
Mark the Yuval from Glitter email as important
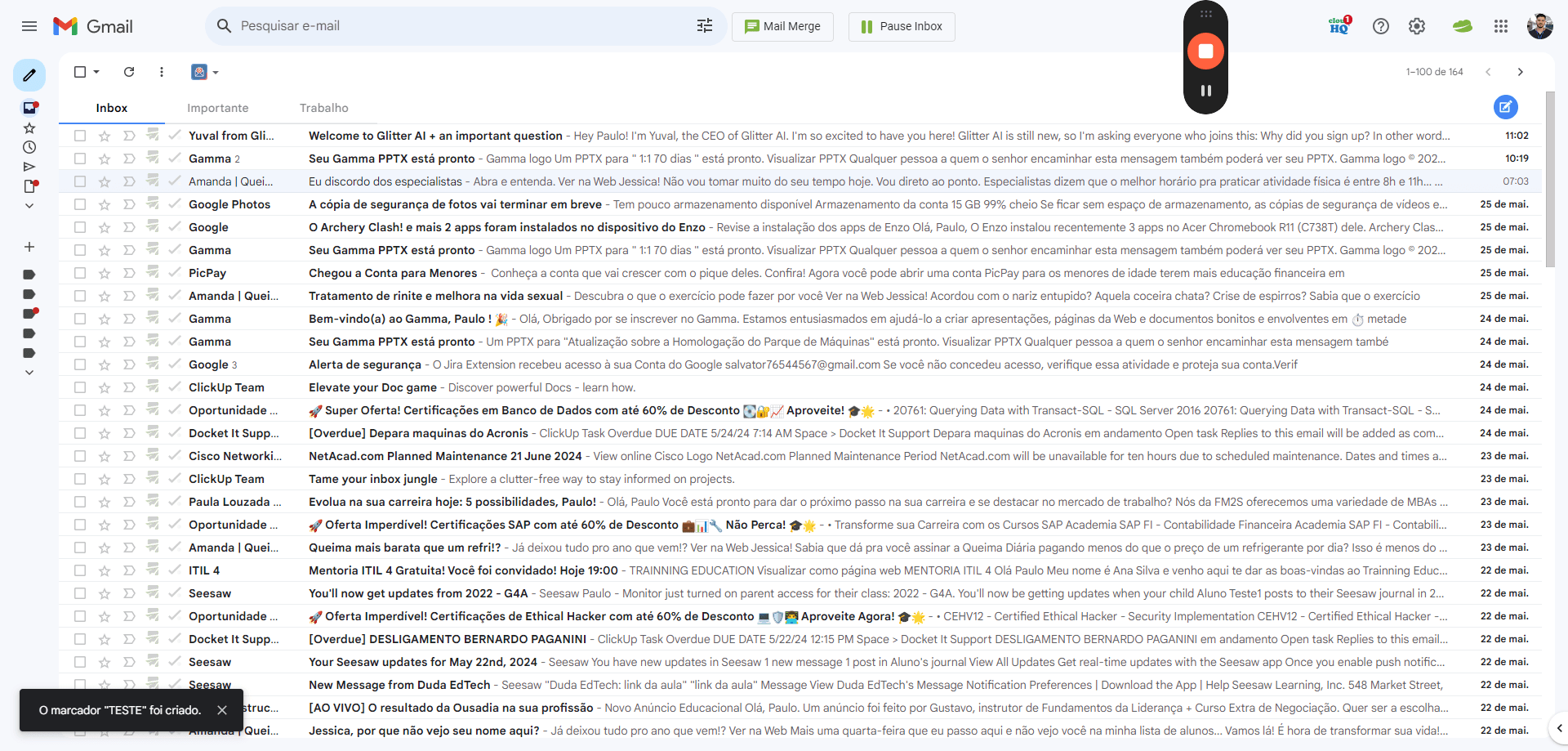point(129,136)
